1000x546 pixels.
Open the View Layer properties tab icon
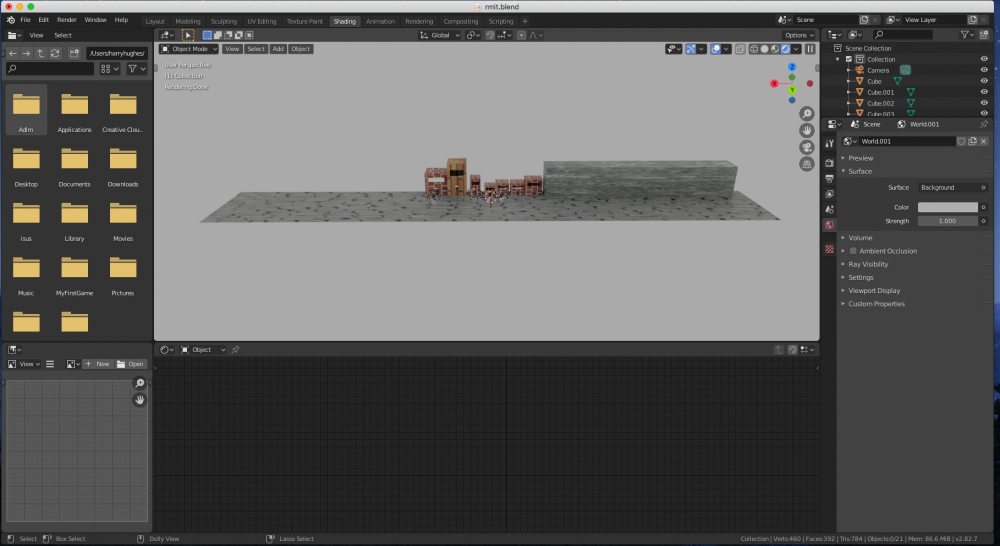[829, 194]
